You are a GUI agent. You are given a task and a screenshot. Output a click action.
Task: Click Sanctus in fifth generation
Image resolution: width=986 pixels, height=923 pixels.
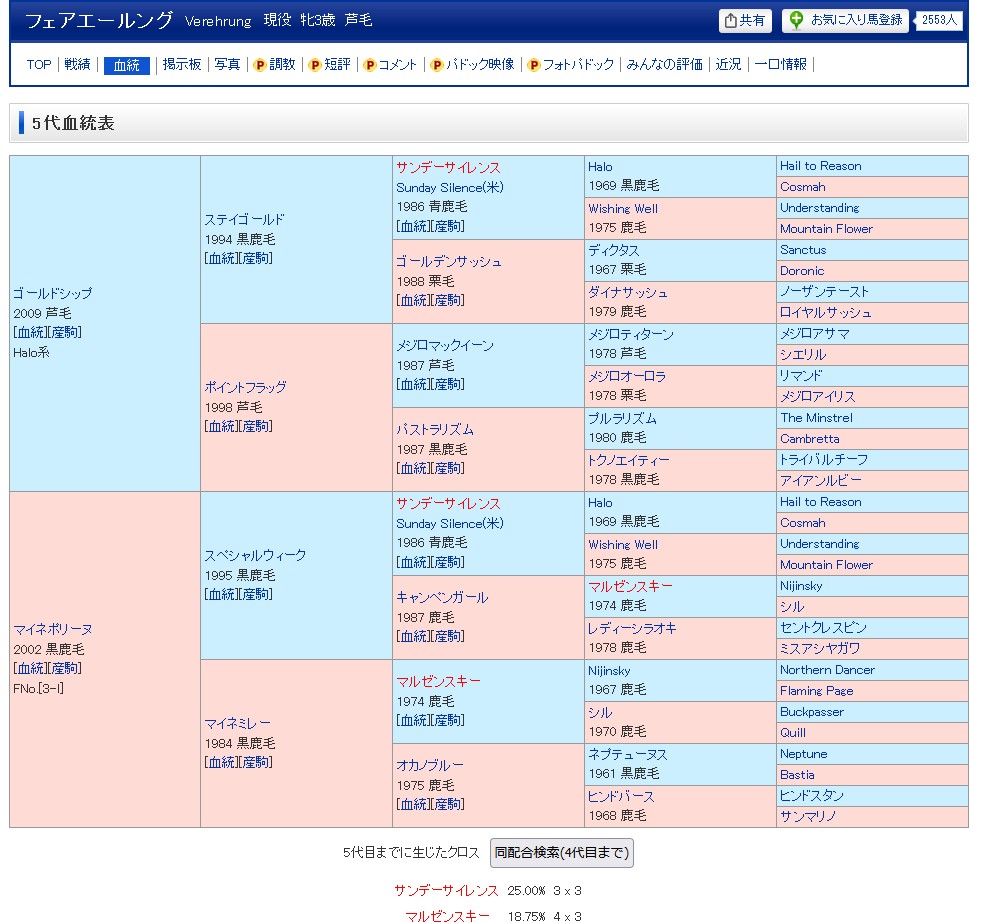[x=803, y=250]
